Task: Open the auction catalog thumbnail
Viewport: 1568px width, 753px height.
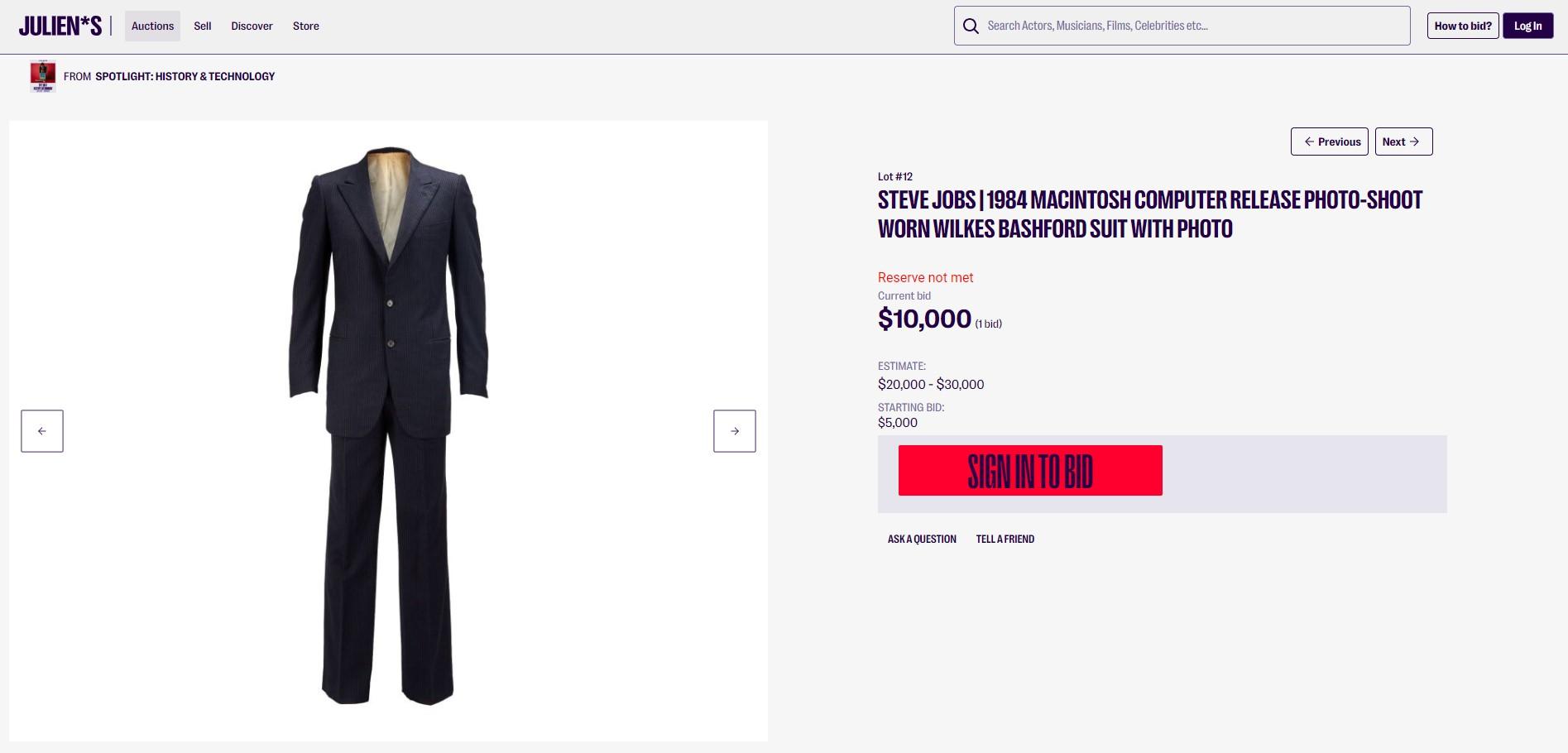Action: (43, 76)
